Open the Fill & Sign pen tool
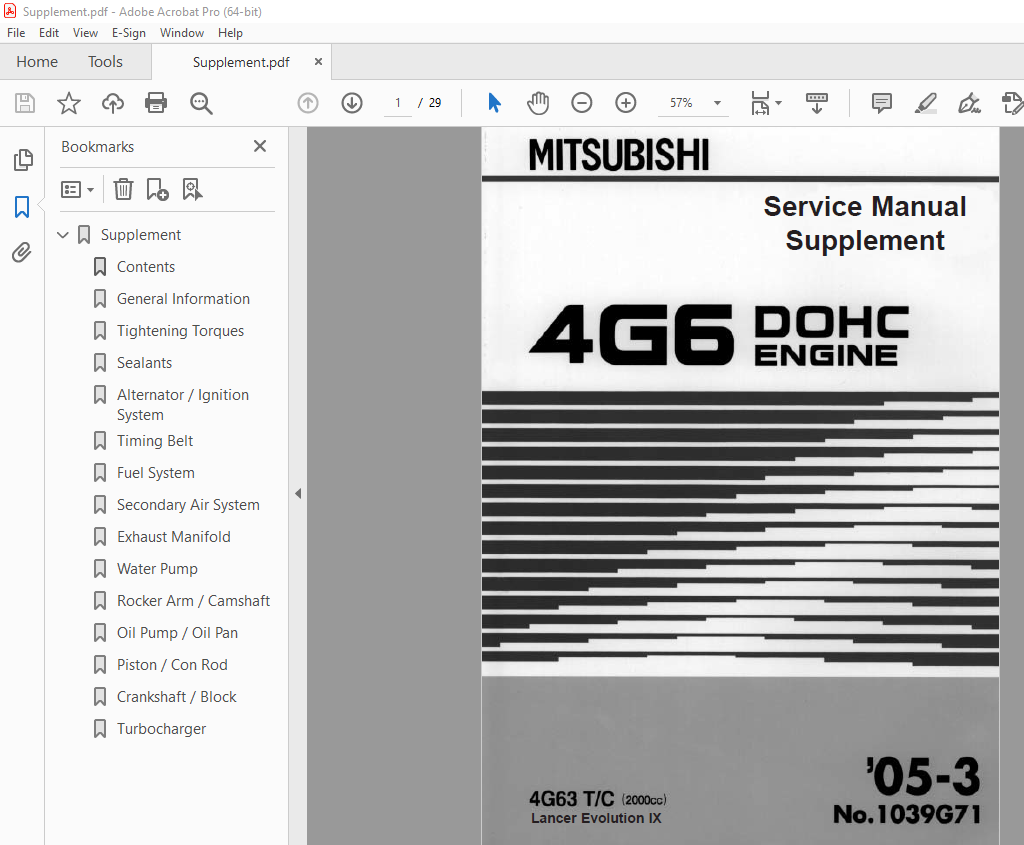The height and width of the screenshot is (845, 1024). pyautogui.click(x=969, y=103)
